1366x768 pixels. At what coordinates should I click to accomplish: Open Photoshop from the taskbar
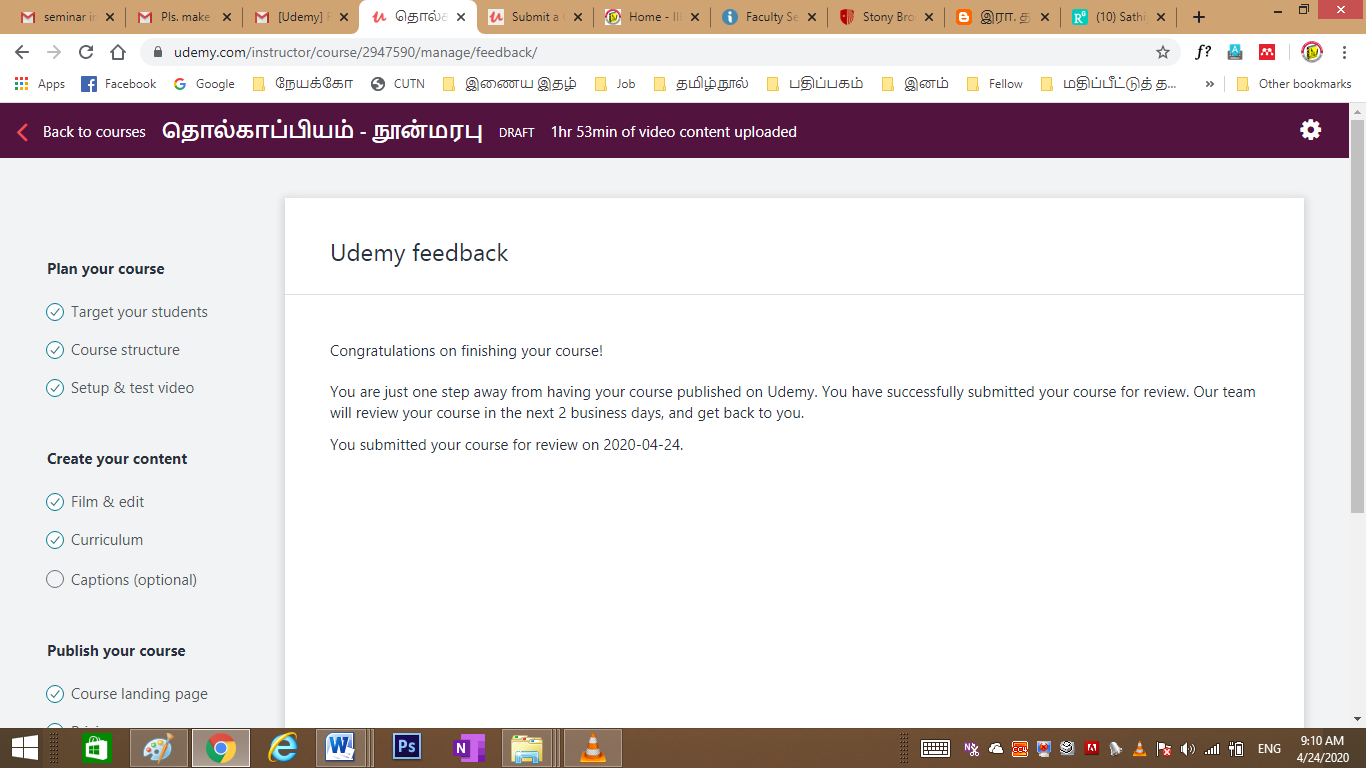coord(407,748)
